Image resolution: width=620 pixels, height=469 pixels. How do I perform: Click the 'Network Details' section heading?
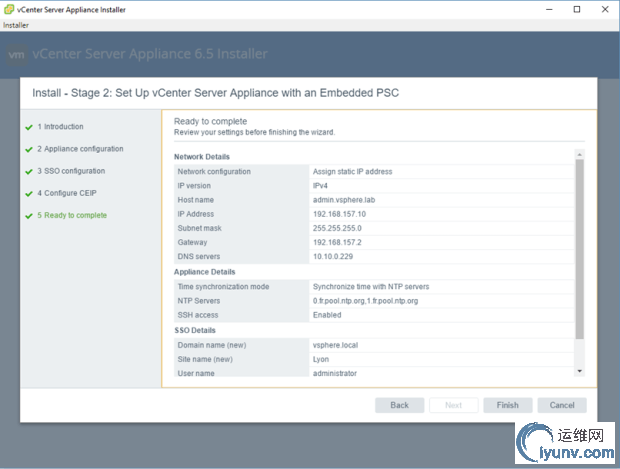tap(202, 157)
